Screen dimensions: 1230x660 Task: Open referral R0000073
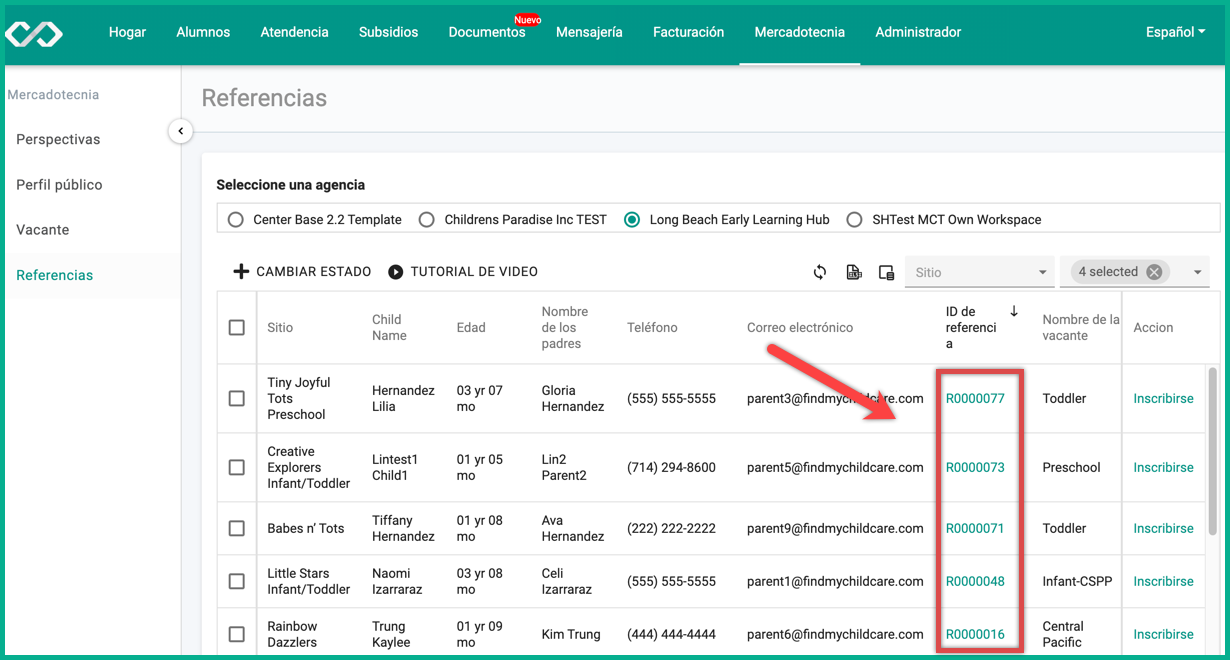tap(975, 467)
